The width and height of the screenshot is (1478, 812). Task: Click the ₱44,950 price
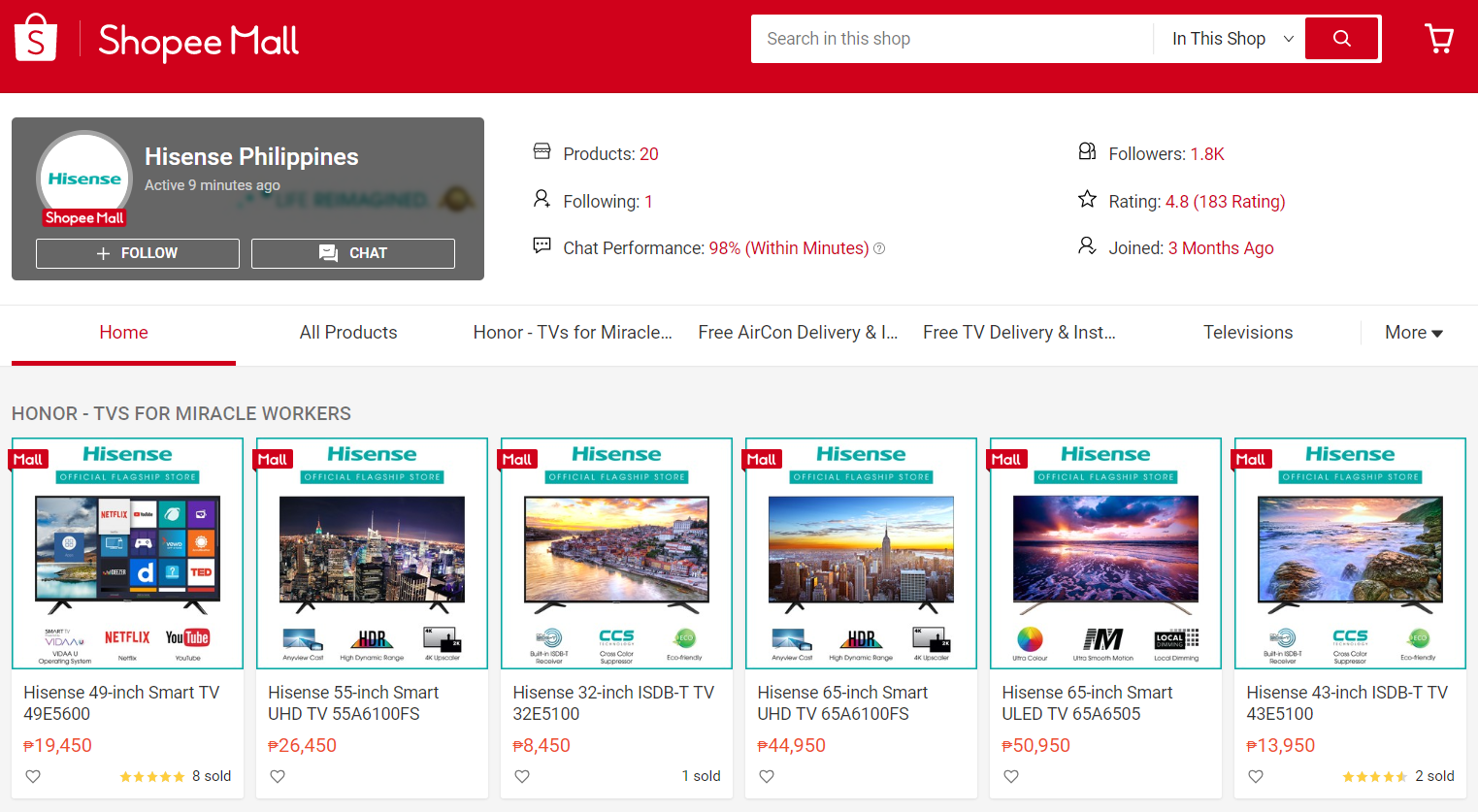click(791, 745)
